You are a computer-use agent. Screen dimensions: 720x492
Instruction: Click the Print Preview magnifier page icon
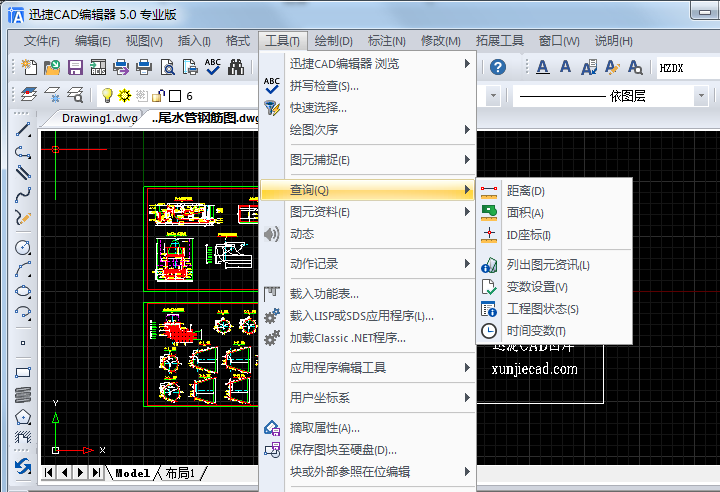click(167, 67)
